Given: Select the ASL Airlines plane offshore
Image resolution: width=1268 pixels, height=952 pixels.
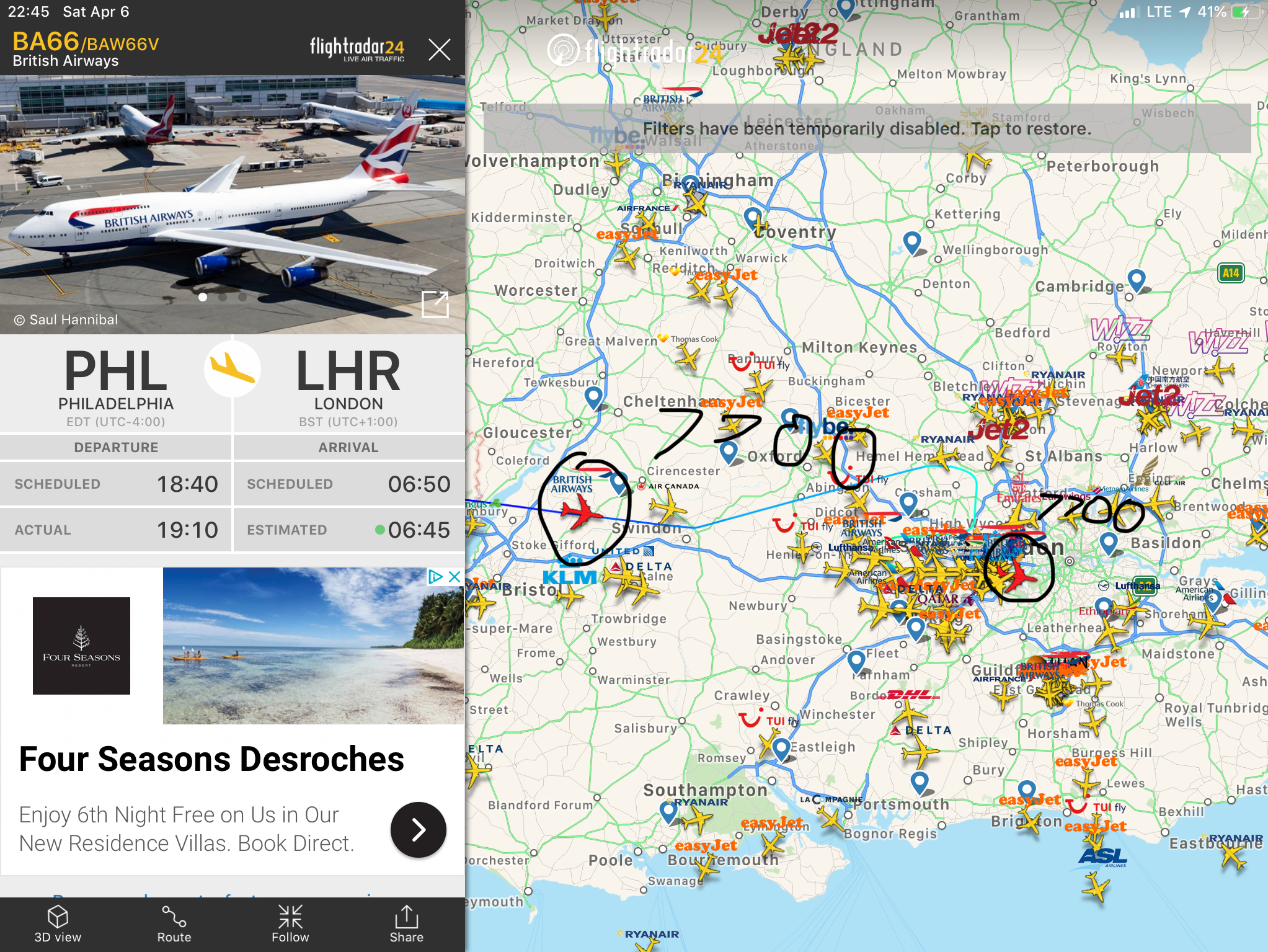Looking at the screenshot, I should pos(1096,886).
